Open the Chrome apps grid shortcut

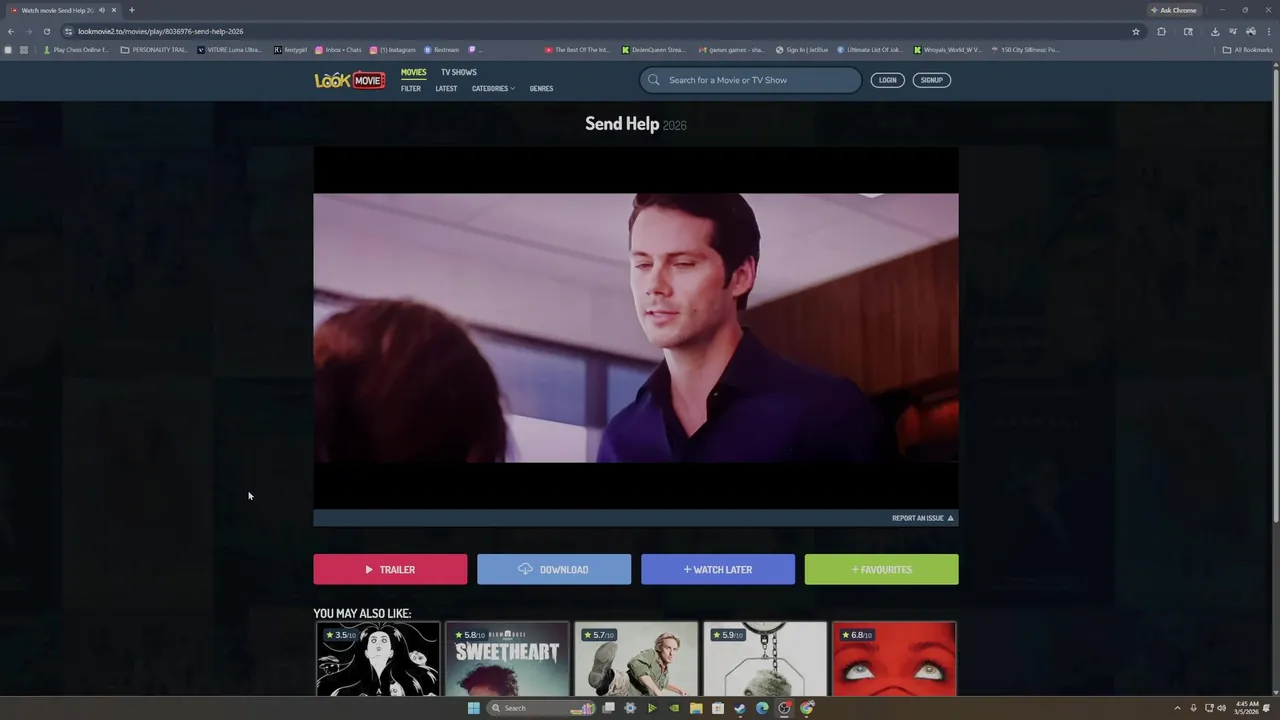coord(23,49)
